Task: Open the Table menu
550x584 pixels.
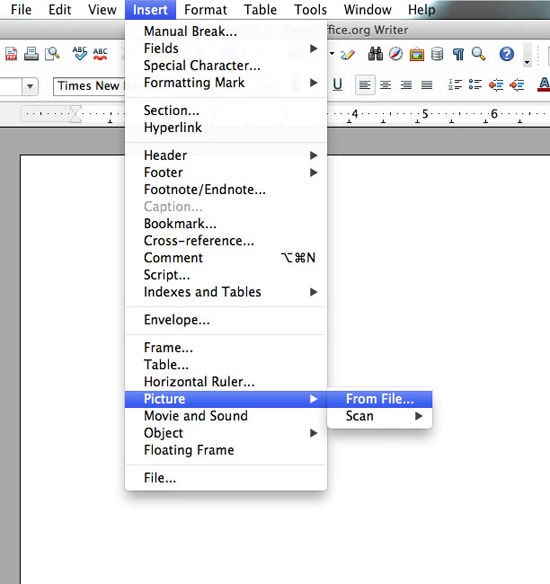Action: coord(260,10)
